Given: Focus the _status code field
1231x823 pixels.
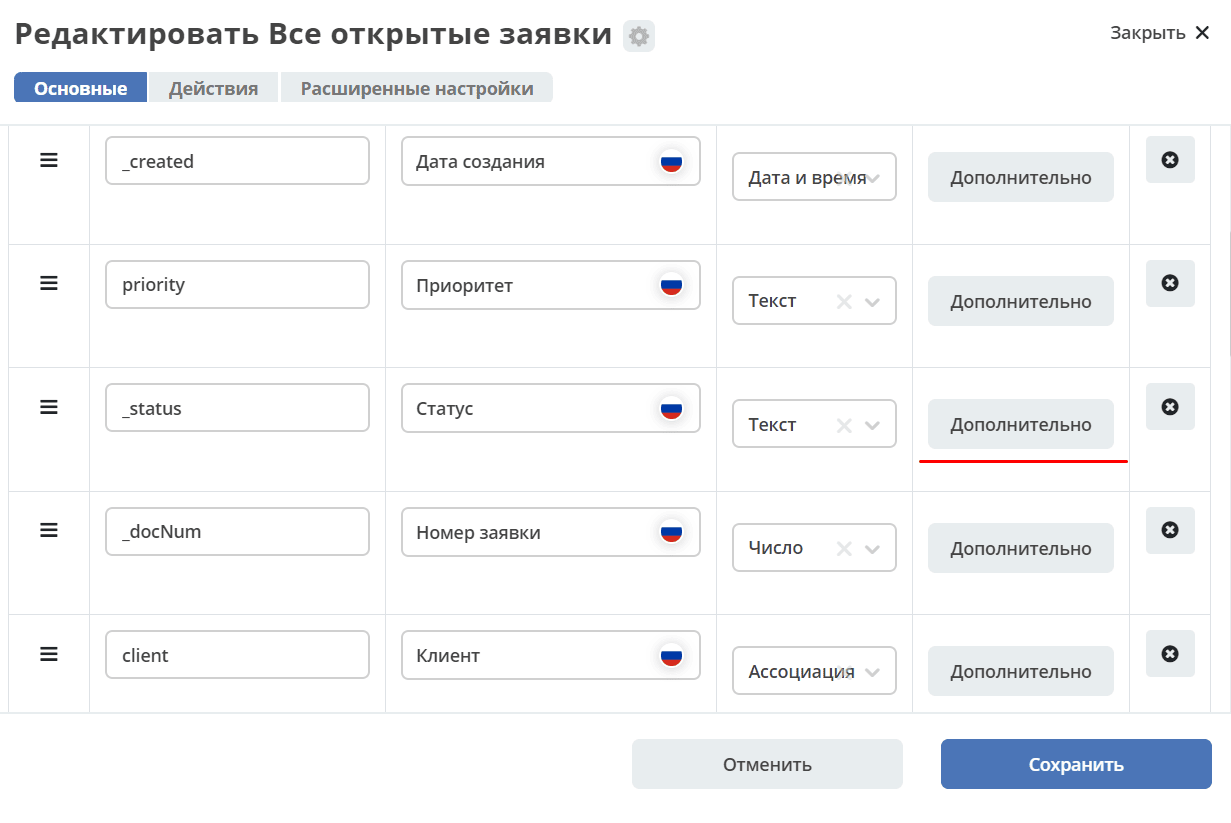Looking at the screenshot, I should click(x=237, y=407).
